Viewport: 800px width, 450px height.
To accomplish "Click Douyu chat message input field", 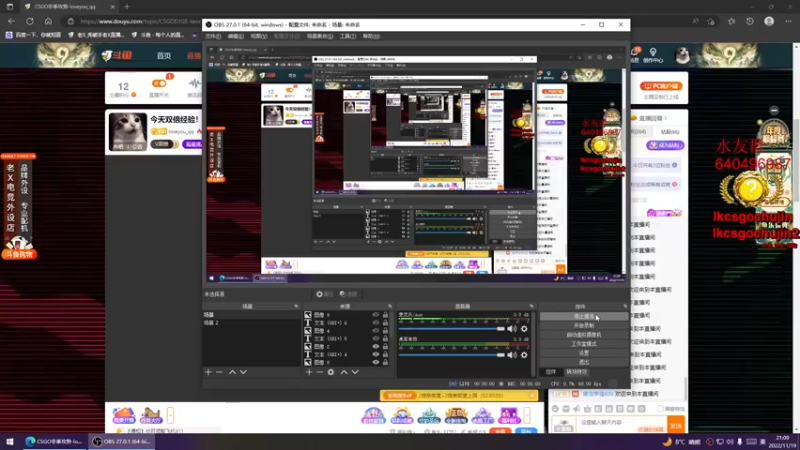I will pos(621,422).
